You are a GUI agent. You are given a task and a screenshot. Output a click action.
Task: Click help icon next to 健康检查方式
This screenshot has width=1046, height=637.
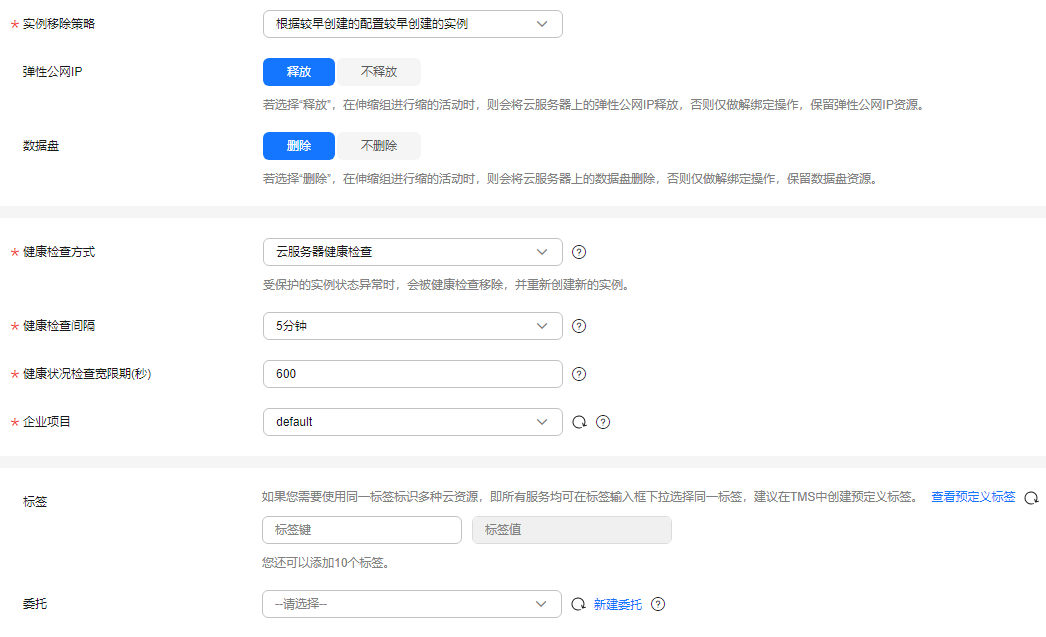coord(579,252)
